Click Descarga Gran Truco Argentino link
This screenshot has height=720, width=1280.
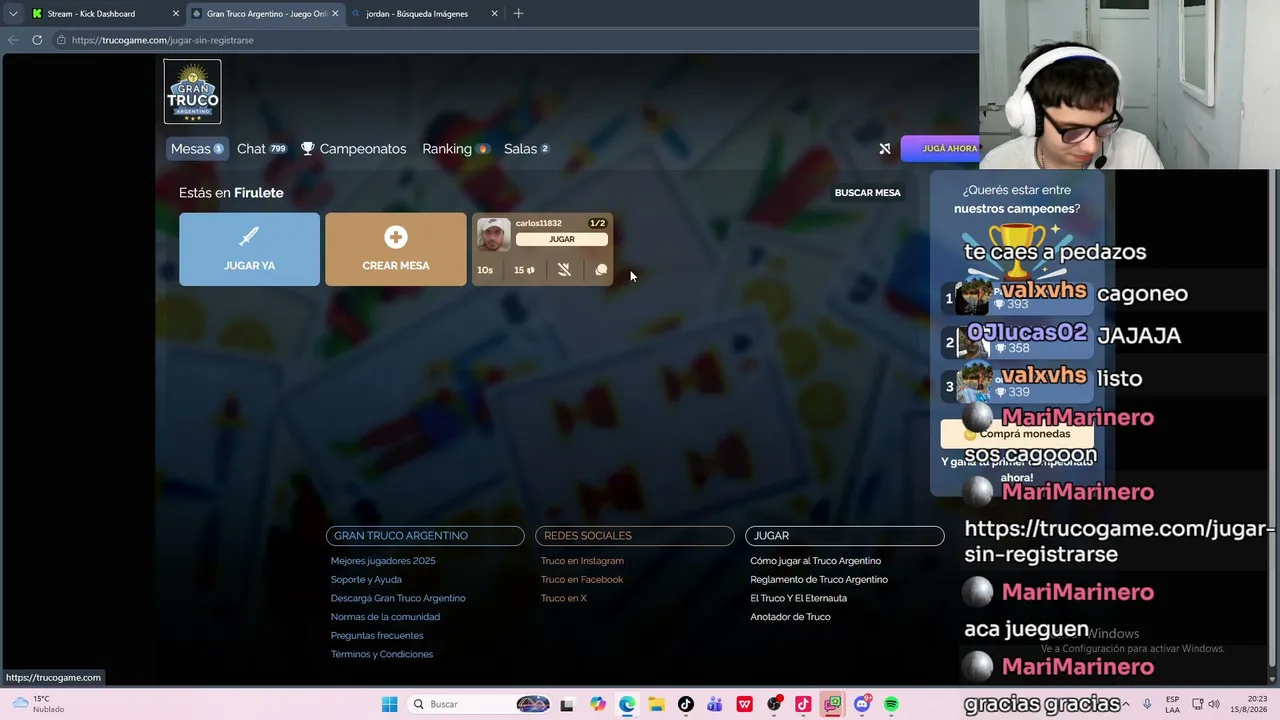[398, 598]
